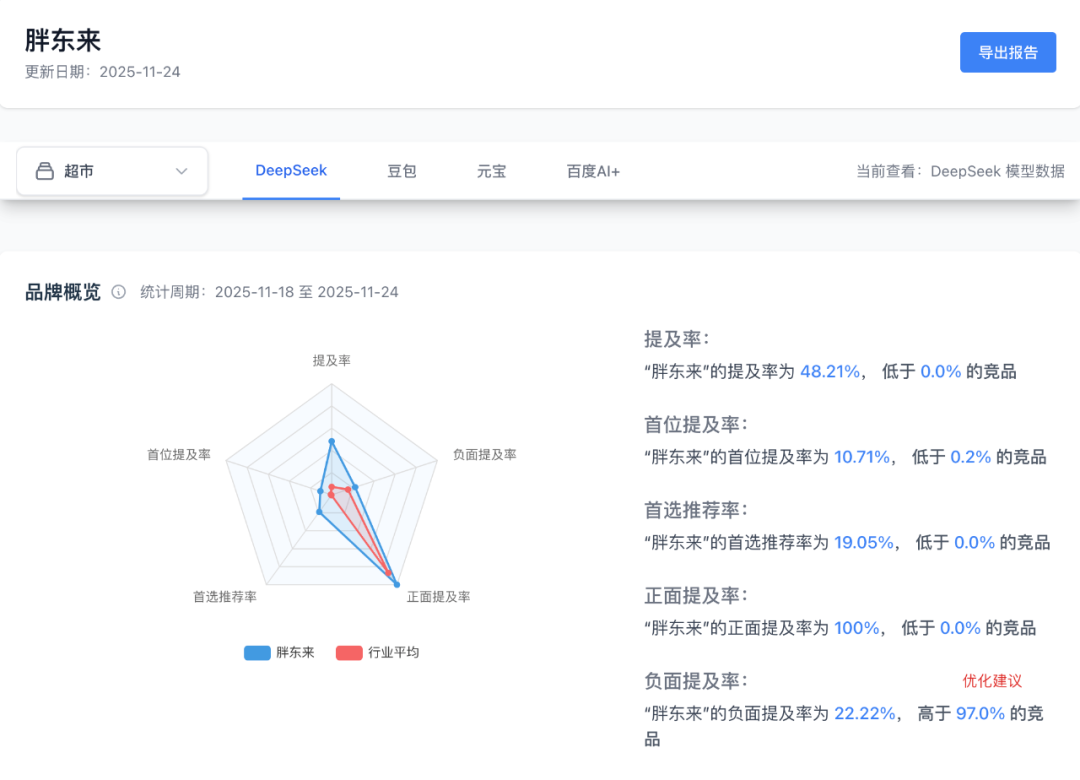The image size is (1080, 780).
Task: Click the 48.21% mention rate value
Action: pos(830,371)
